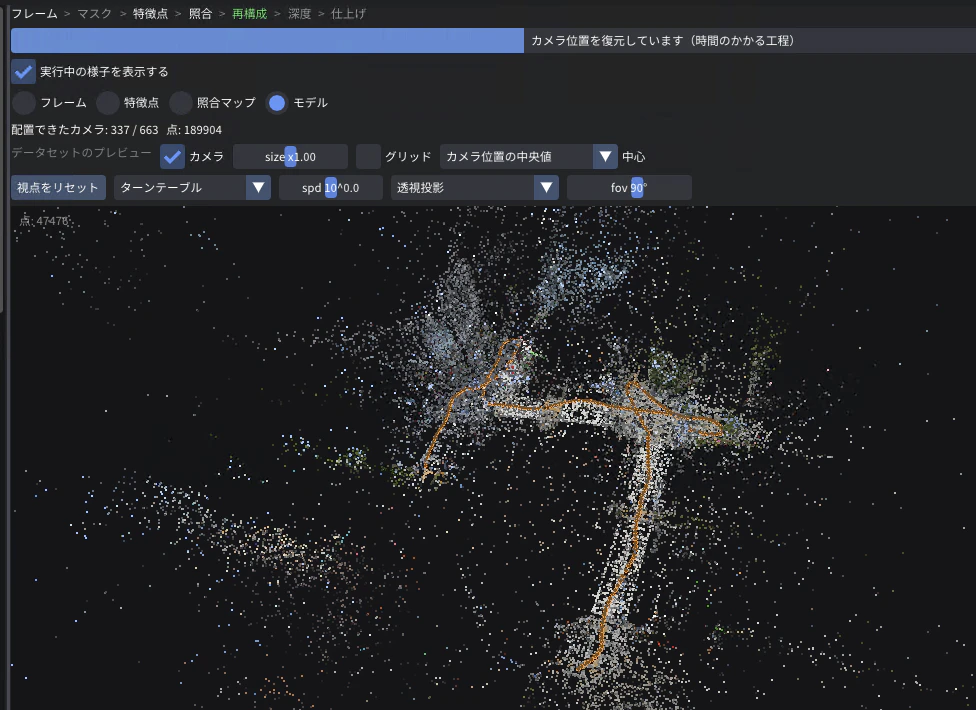Viewport: 976px width, 710px height.
Task: Click the fov 90° slider
Action: coord(629,188)
